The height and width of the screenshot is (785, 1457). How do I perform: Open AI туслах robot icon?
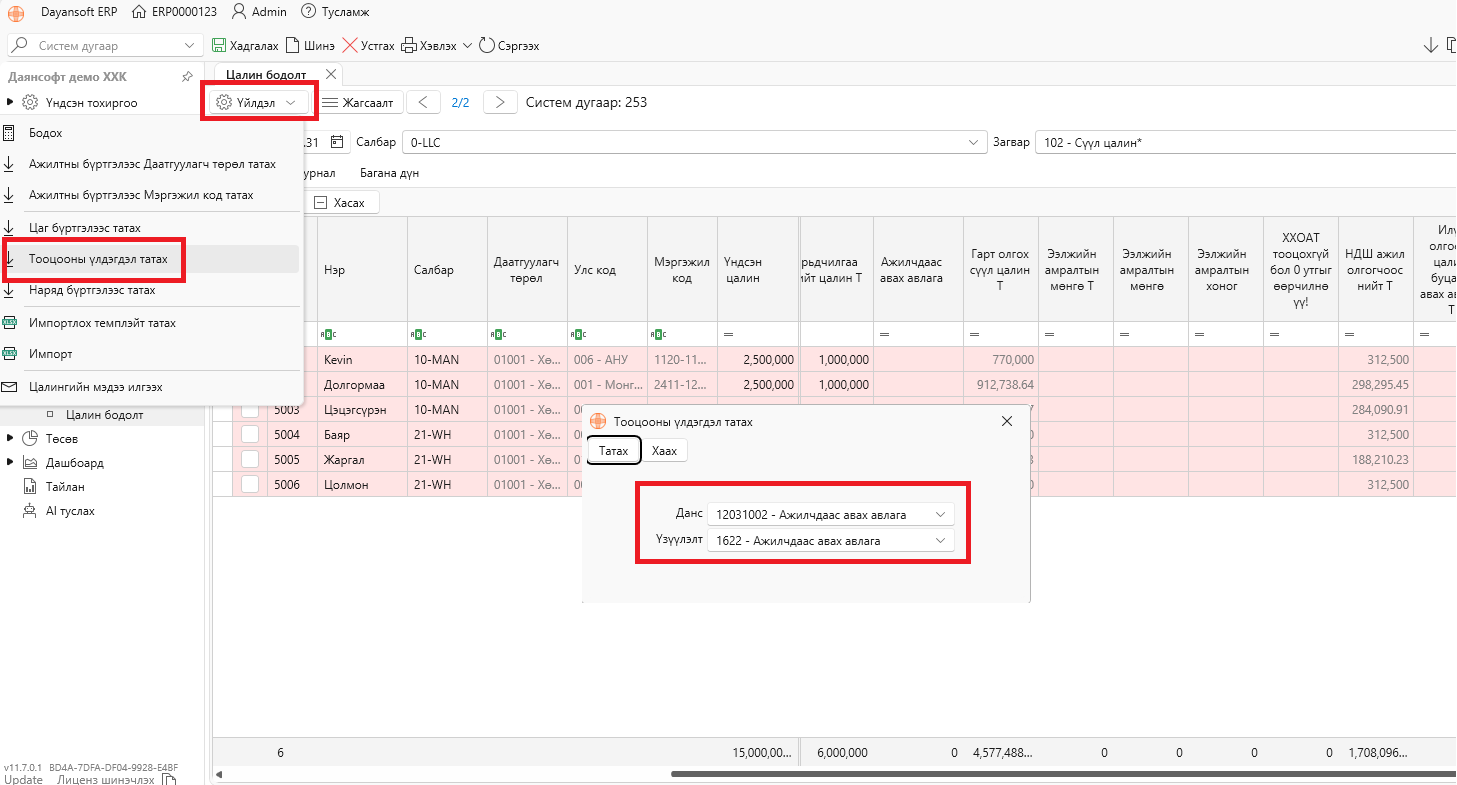pyautogui.click(x=29, y=511)
